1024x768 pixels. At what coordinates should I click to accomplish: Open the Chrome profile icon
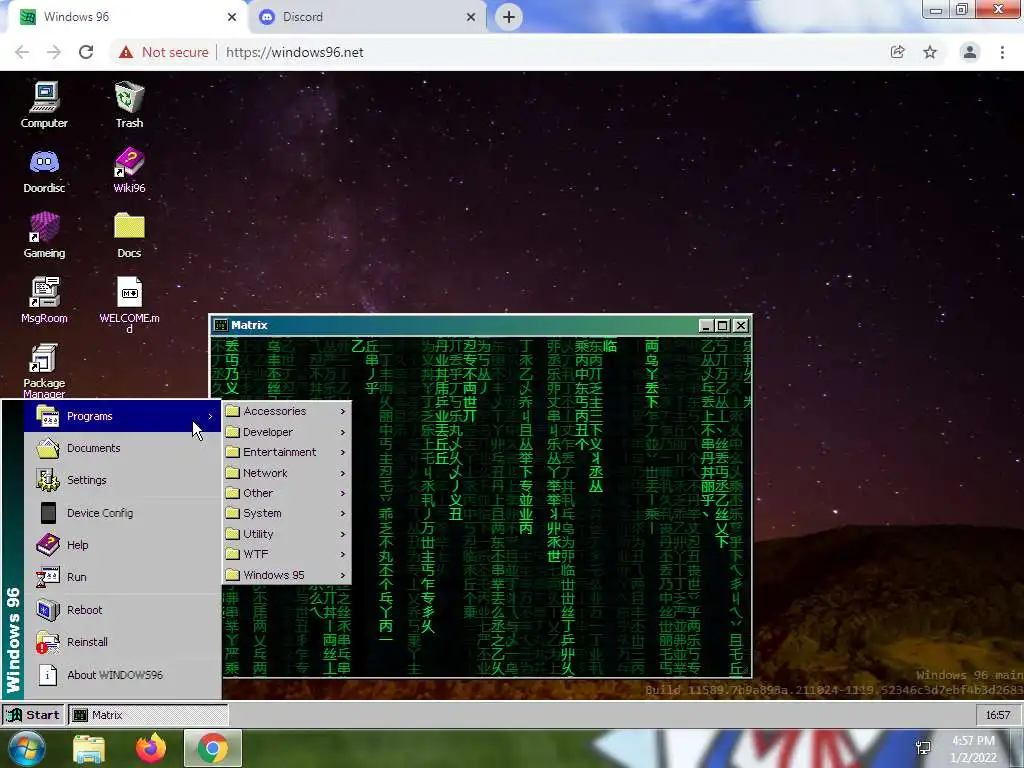pyautogui.click(x=970, y=52)
